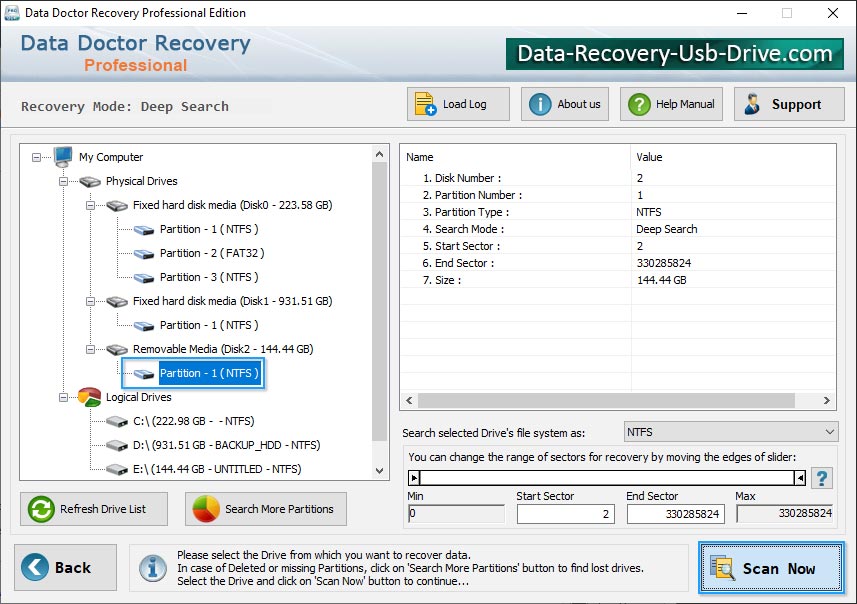Click the Logical Drives pie chart icon
Image resolution: width=857 pixels, height=604 pixels.
point(90,397)
